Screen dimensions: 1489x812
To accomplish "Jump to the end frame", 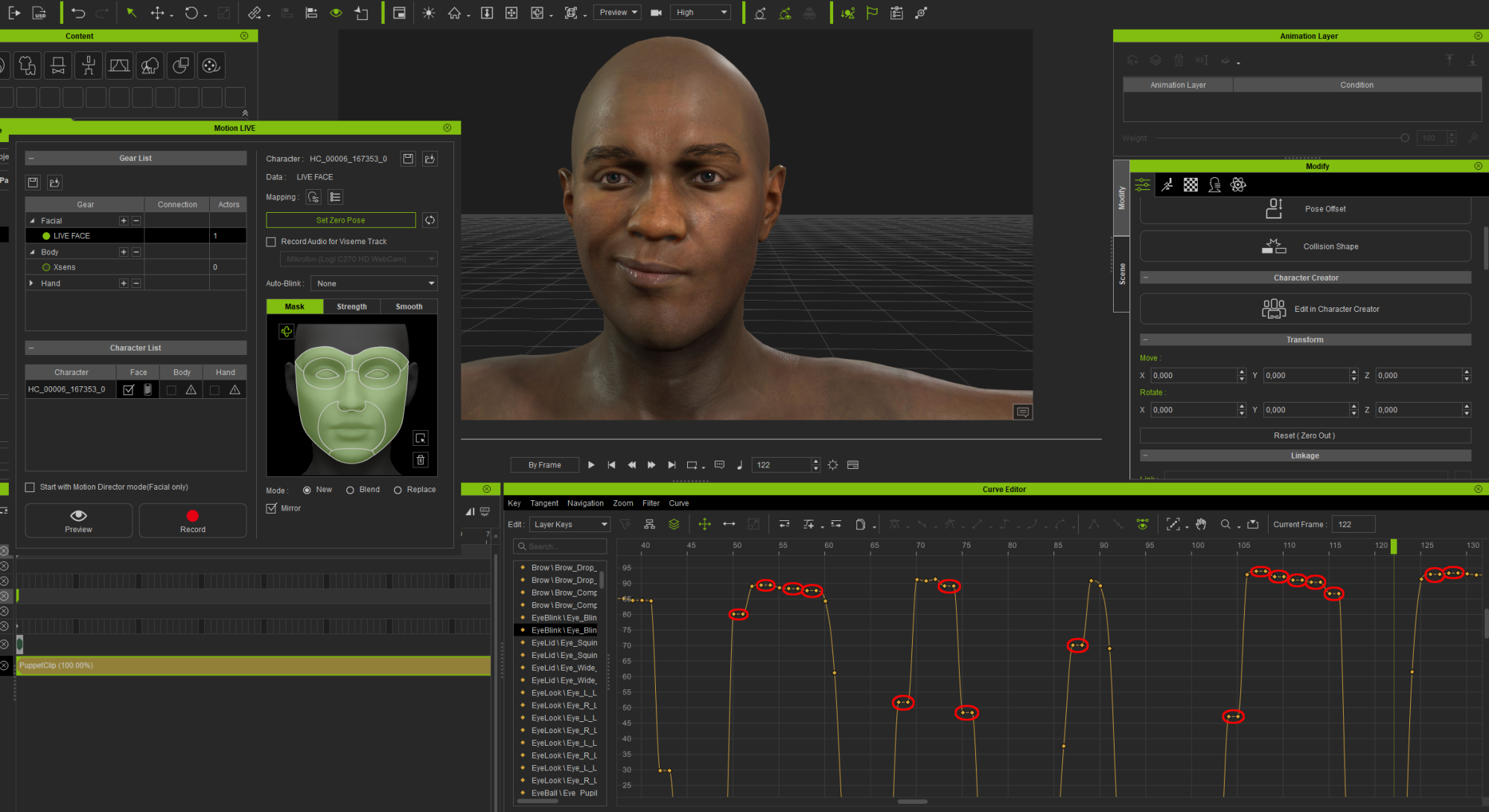I will pyautogui.click(x=672, y=465).
